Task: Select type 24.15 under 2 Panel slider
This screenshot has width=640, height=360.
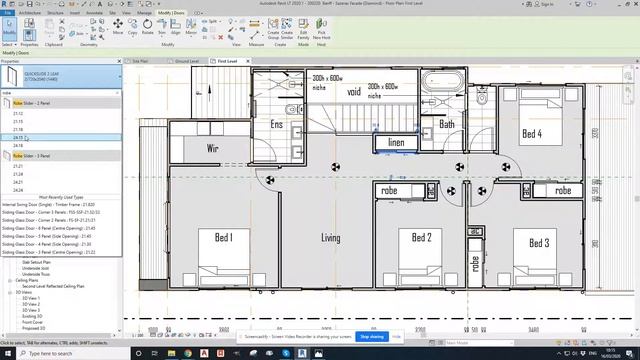Action: [x=61, y=138]
